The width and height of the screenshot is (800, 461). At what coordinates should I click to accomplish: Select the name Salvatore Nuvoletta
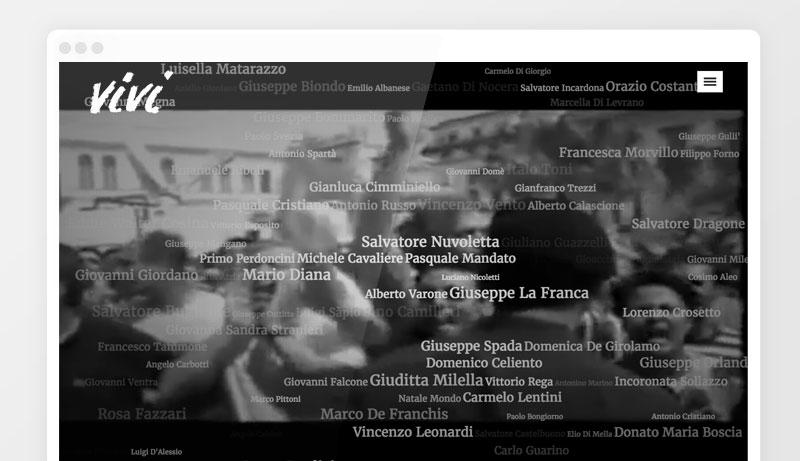point(430,242)
